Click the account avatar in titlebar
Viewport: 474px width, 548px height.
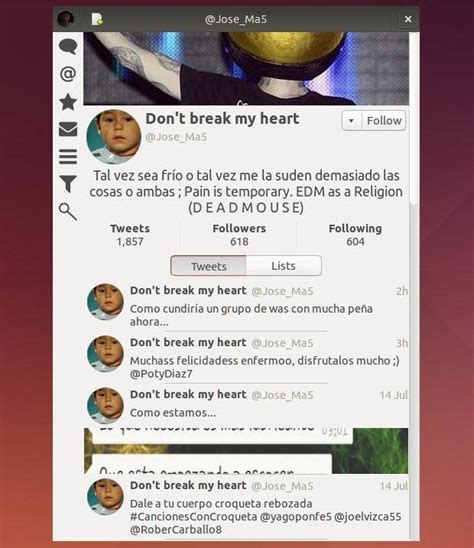[x=66, y=19]
